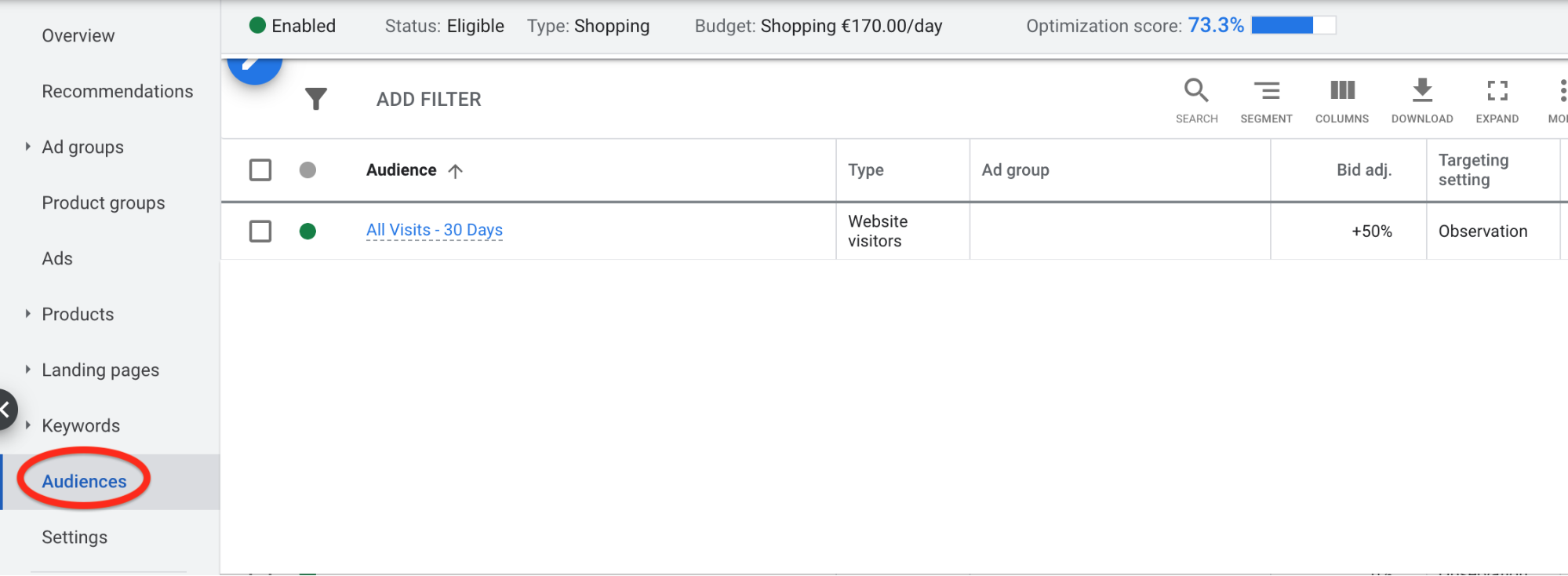Viewport: 1568px width, 576px height.
Task: Click the funnel filter icon
Action: point(316,99)
